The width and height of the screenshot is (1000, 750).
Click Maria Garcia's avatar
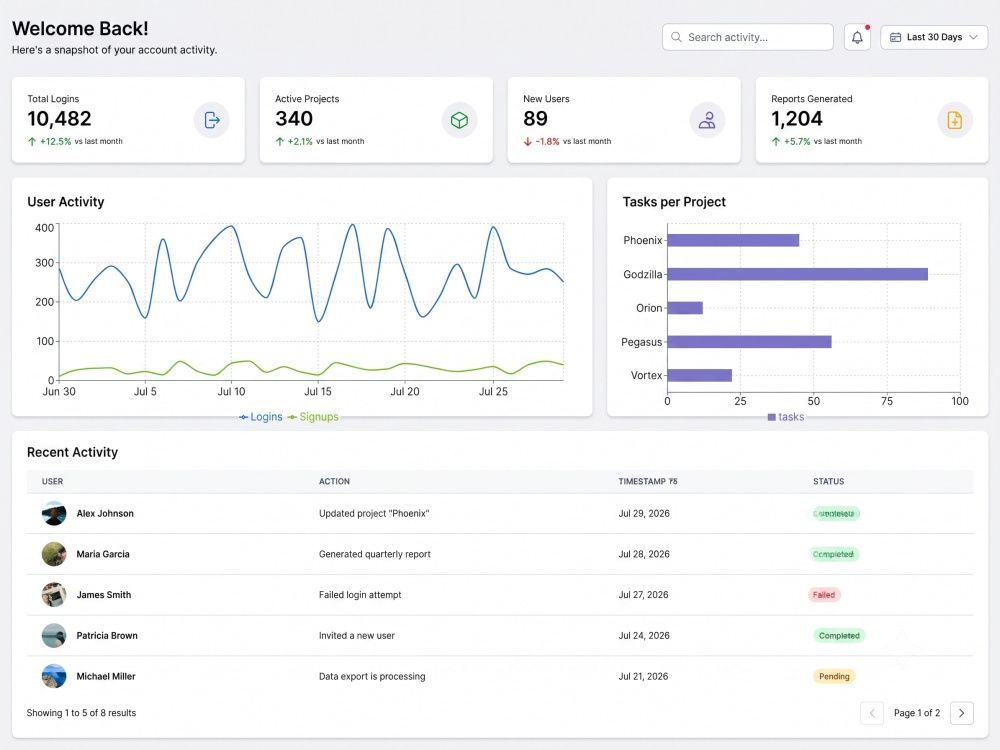54,554
